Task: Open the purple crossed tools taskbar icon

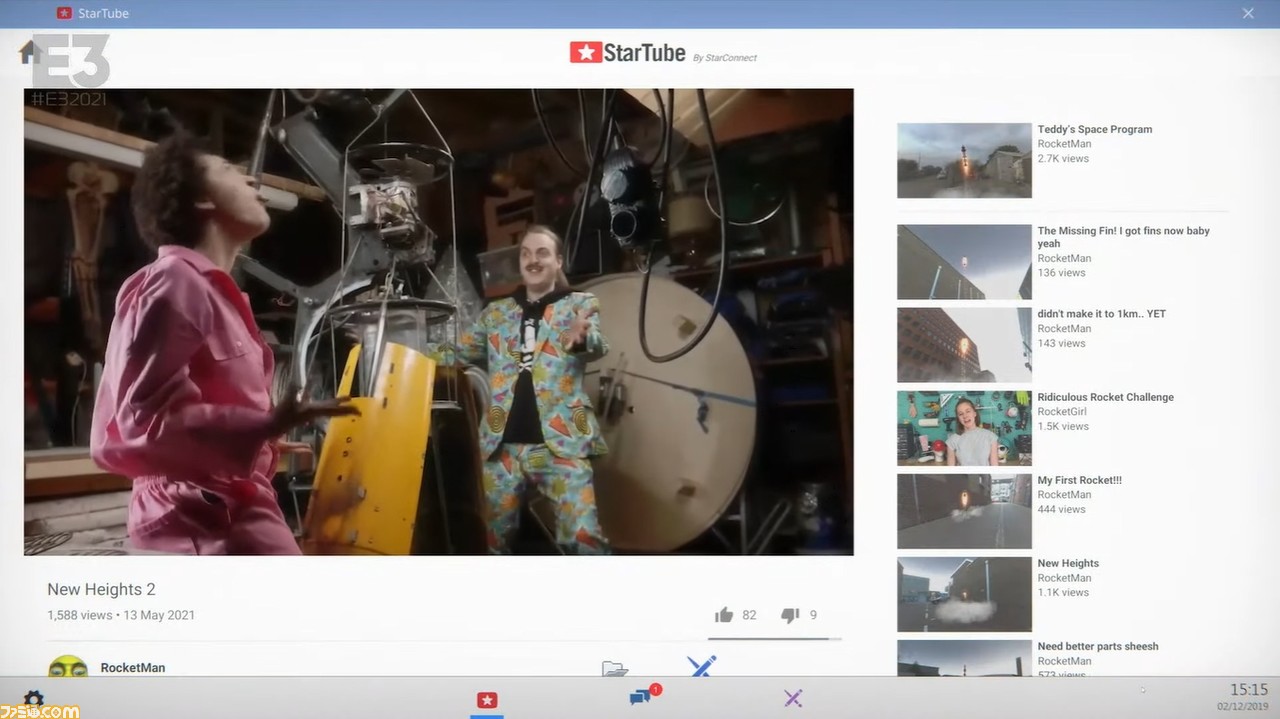Action: tap(793, 698)
